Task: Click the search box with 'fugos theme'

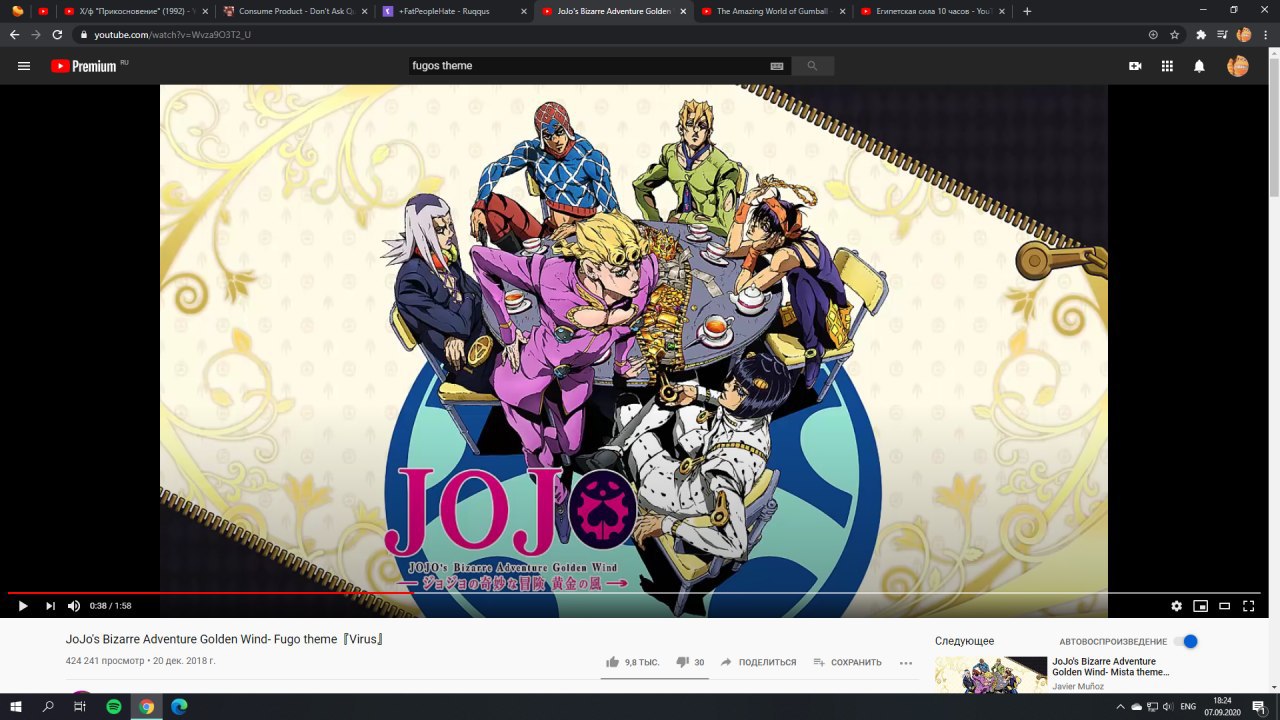Action: 587,65
